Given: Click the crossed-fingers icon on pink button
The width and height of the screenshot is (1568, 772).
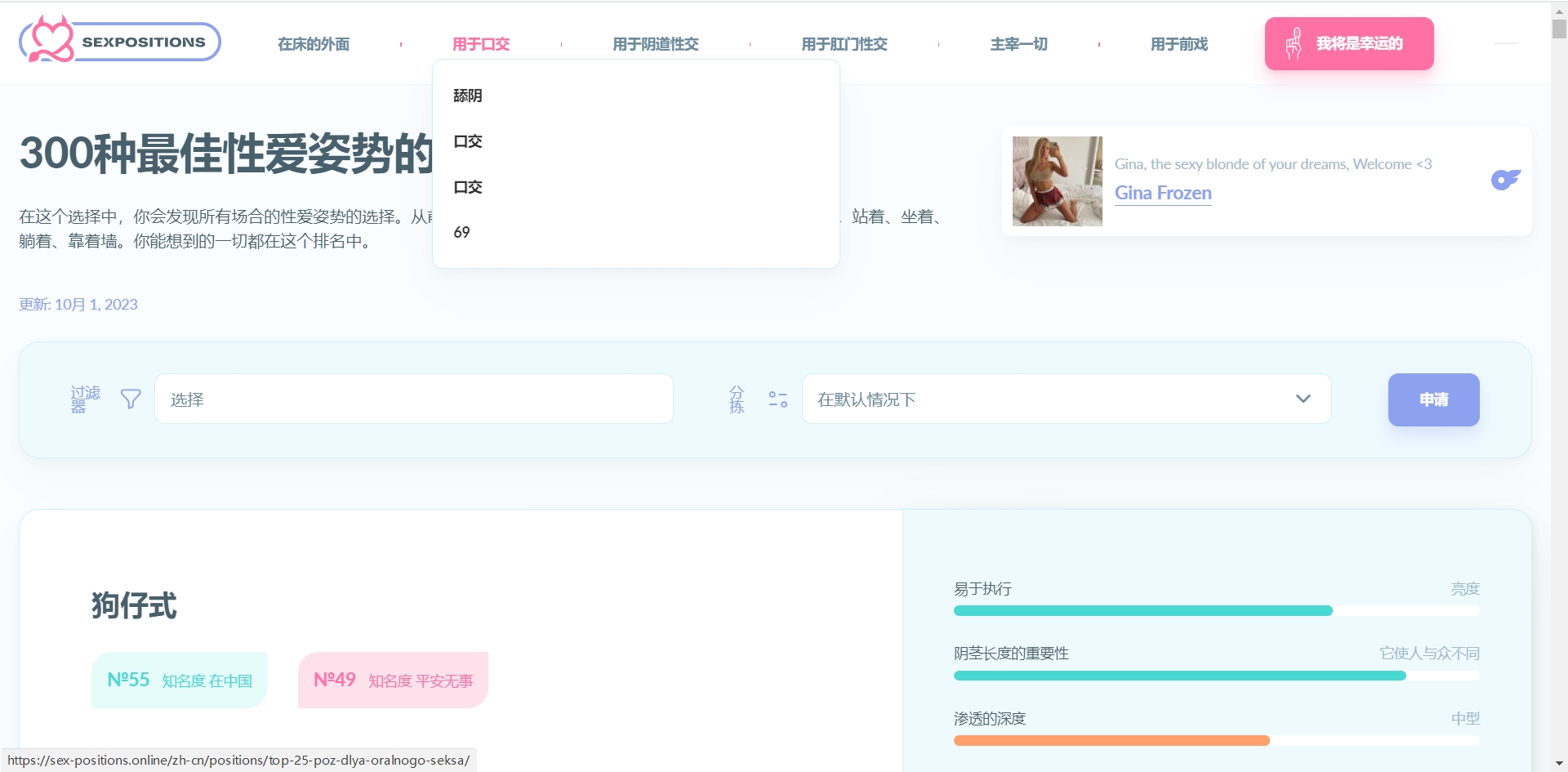Looking at the screenshot, I should click(x=1294, y=43).
